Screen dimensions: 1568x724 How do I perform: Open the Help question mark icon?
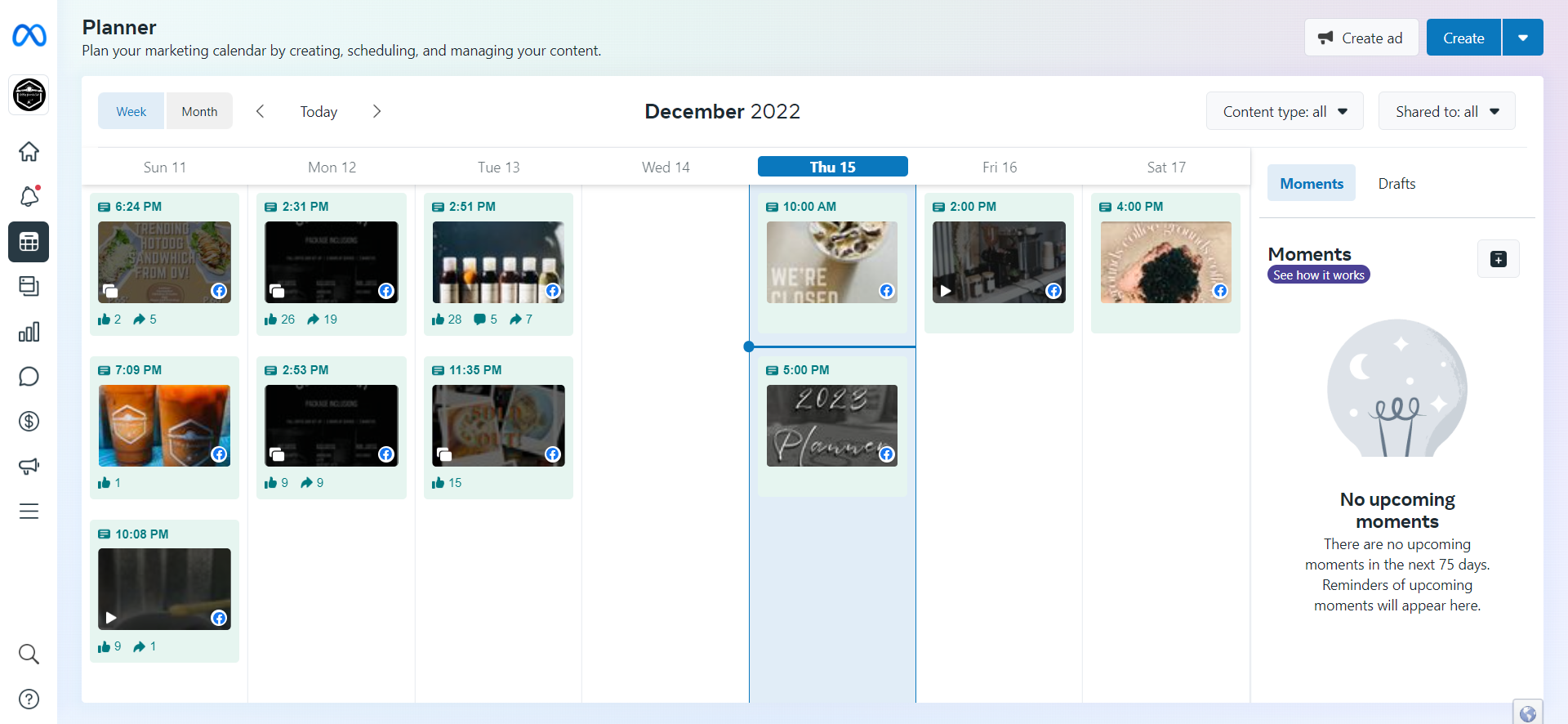coord(29,699)
